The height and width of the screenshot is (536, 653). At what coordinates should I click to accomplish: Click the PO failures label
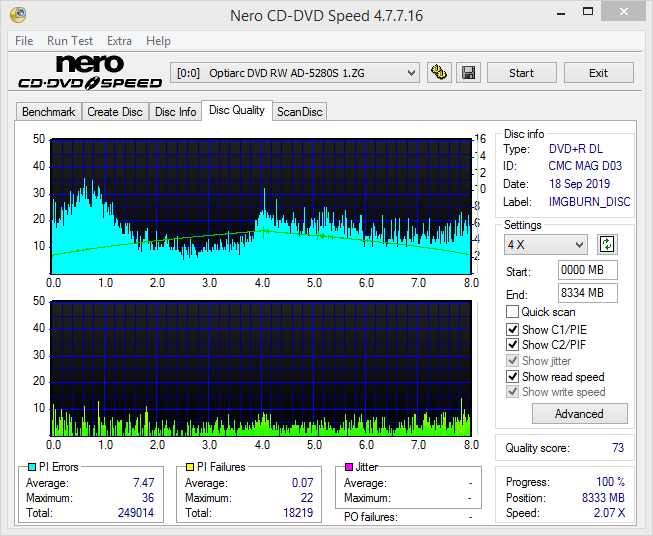coord(371,517)
